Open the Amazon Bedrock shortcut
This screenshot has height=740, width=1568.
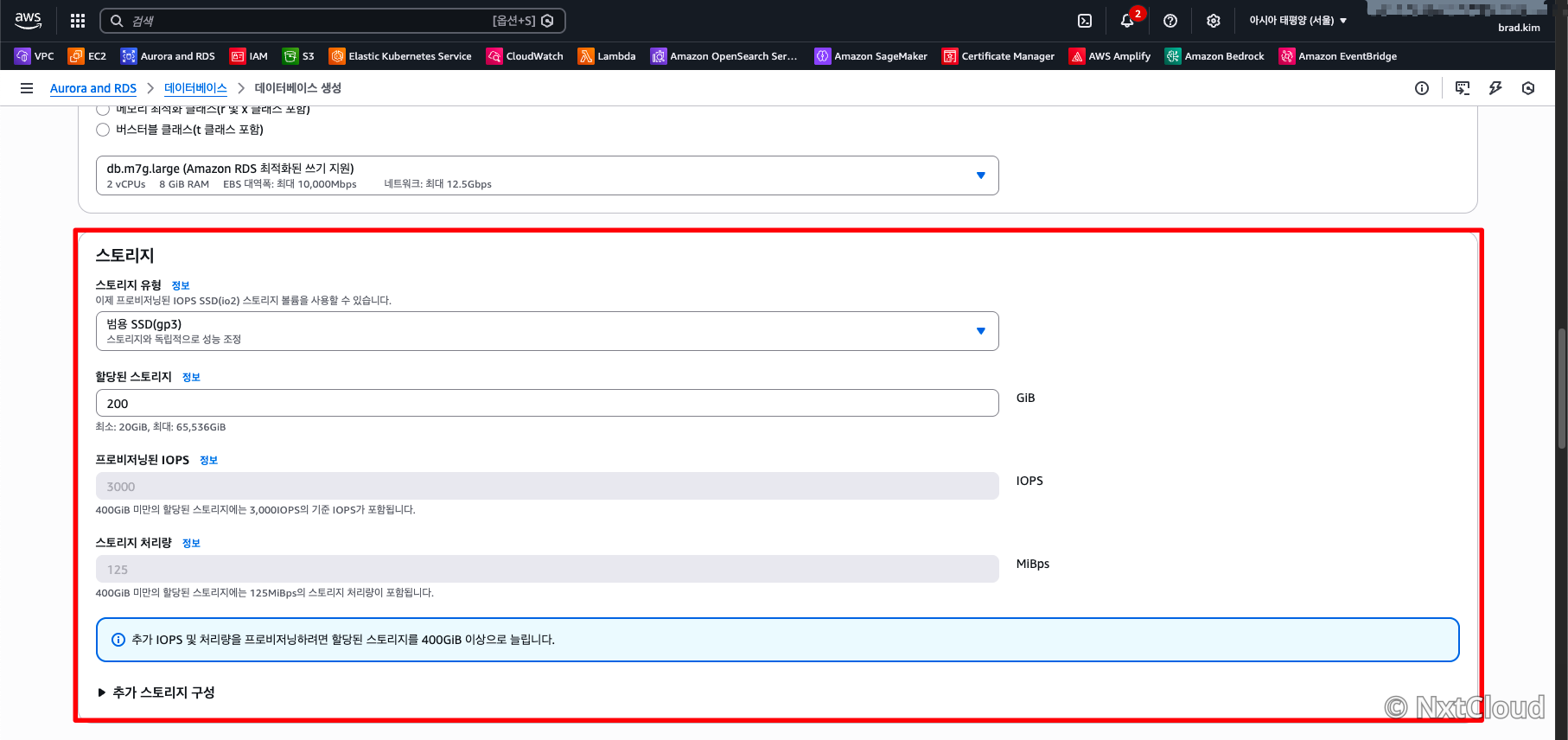tap(1214, 56)
